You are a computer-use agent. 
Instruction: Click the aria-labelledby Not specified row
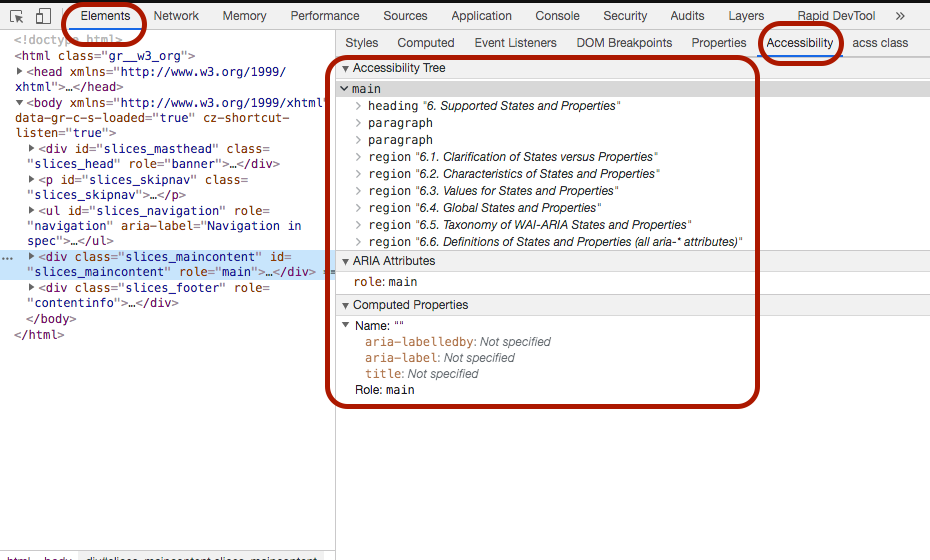(x=457, y=342)
